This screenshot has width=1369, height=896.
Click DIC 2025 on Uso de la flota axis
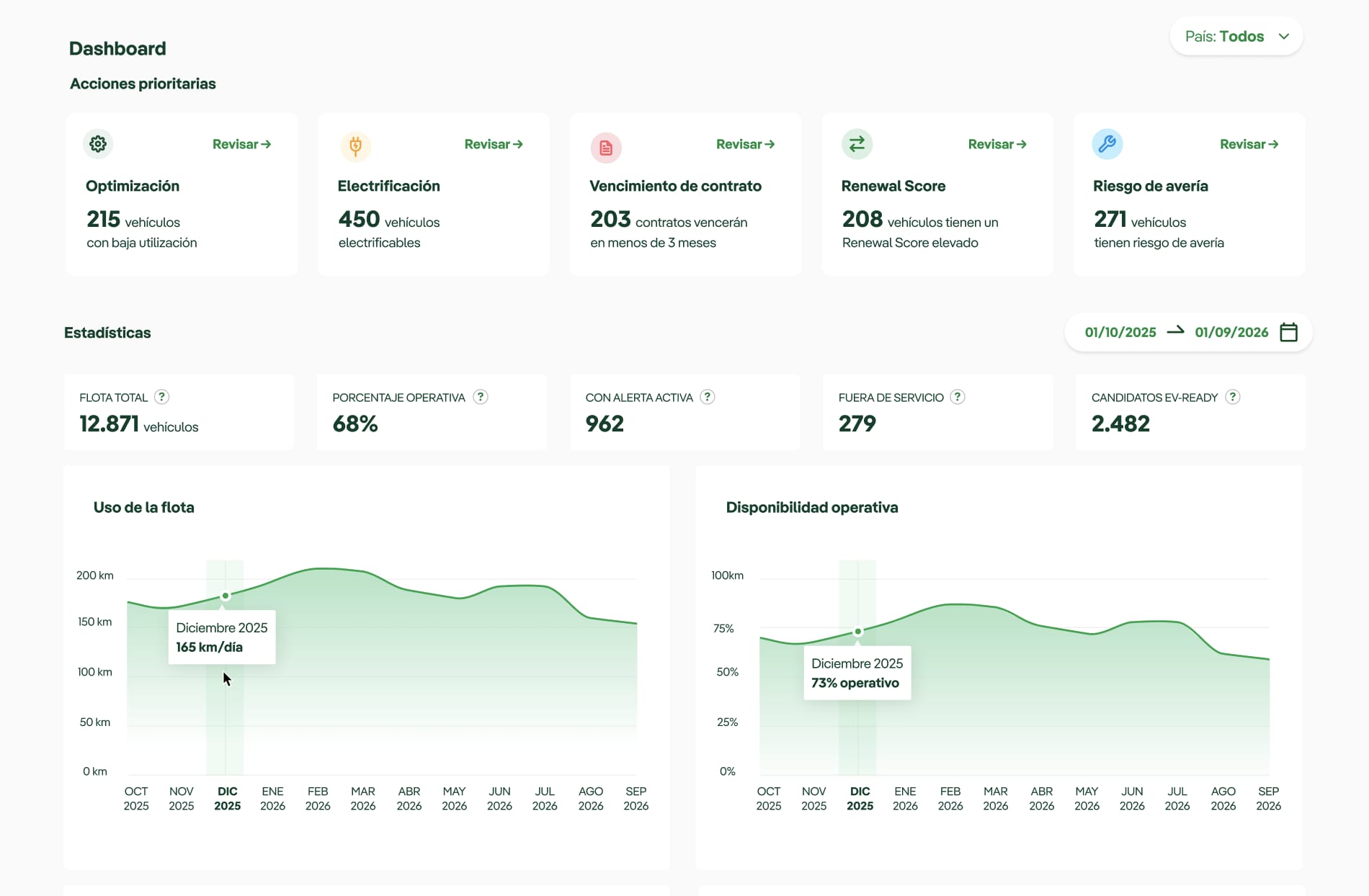point(227,798)
